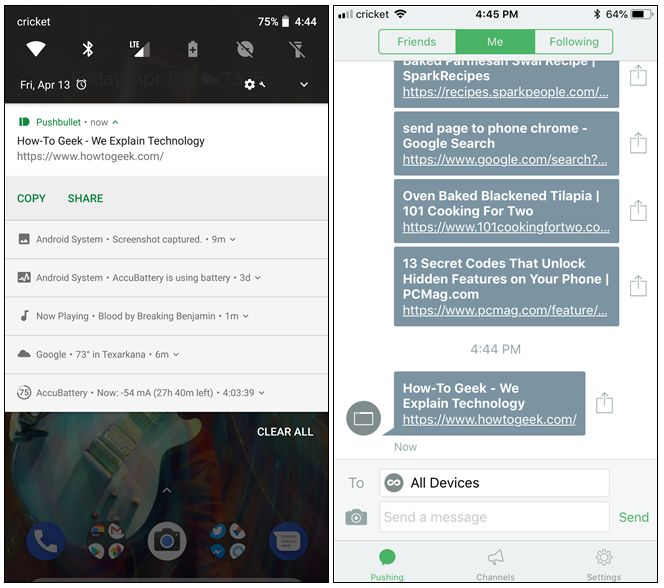
Task: Open 101cookingfortwo link
Action: click(x=506, y=227)
